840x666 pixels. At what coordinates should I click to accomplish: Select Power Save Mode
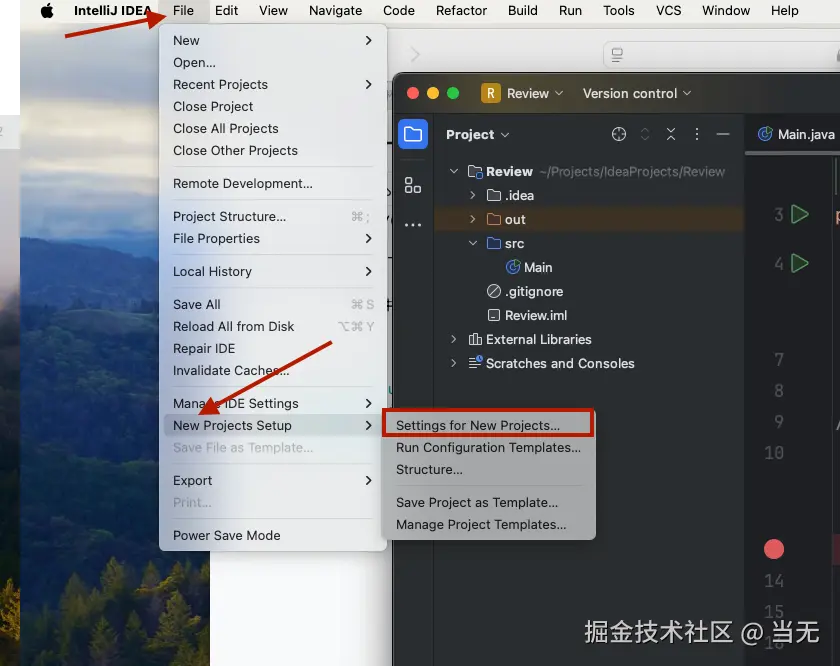click(x=273, y=535)
